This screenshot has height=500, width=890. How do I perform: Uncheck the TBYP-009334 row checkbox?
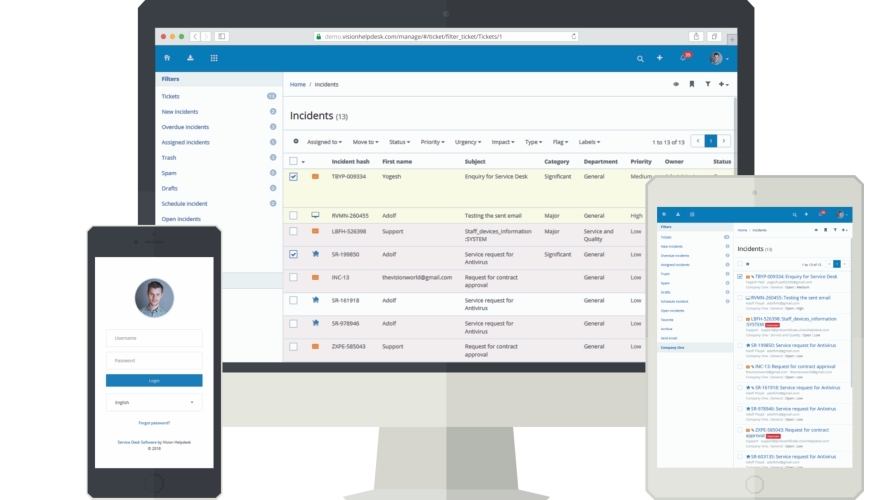[293, 177]
